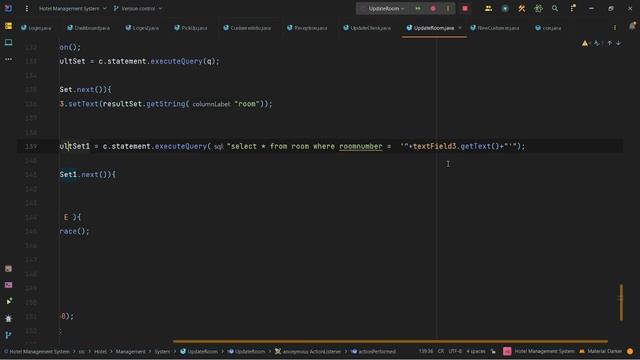640x360 pixels.
Task: Click the 139:36 caret position indicator
Action: coord(426,351)
